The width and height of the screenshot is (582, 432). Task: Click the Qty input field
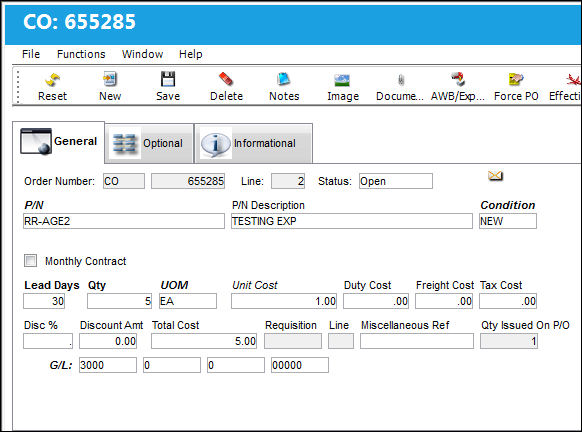120,301
